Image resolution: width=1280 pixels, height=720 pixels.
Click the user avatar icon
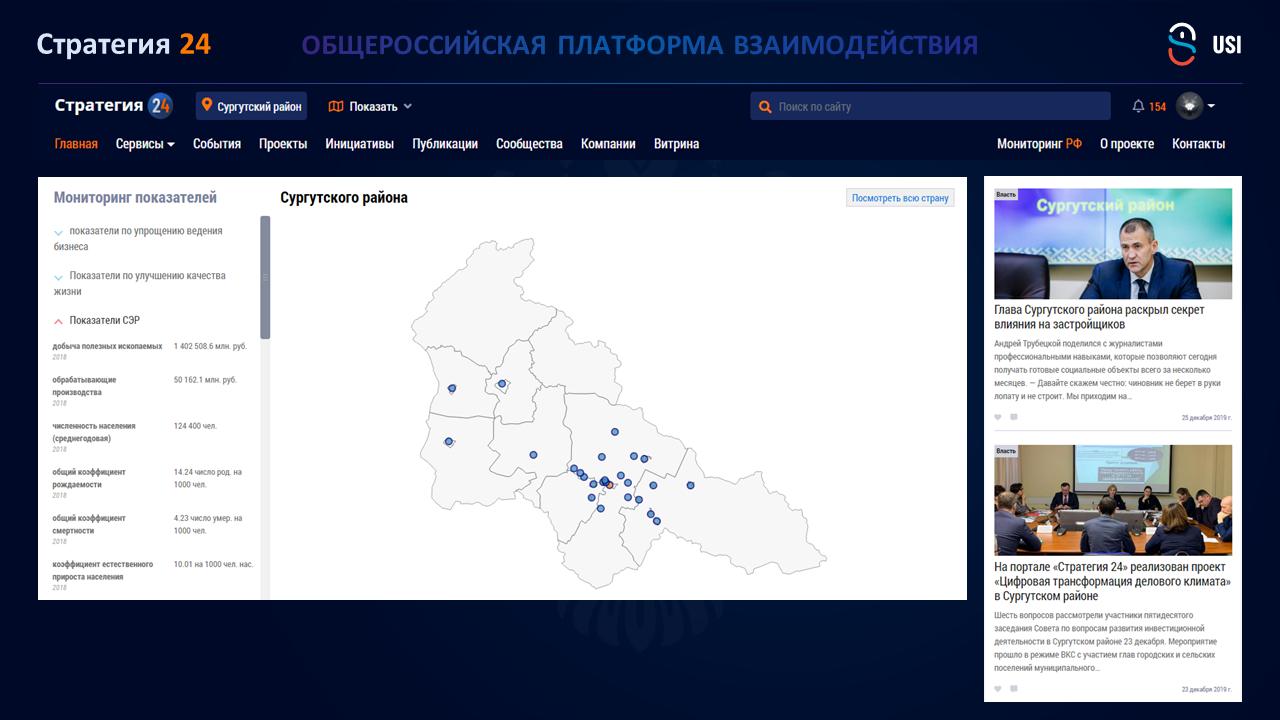pos(1189,106)
